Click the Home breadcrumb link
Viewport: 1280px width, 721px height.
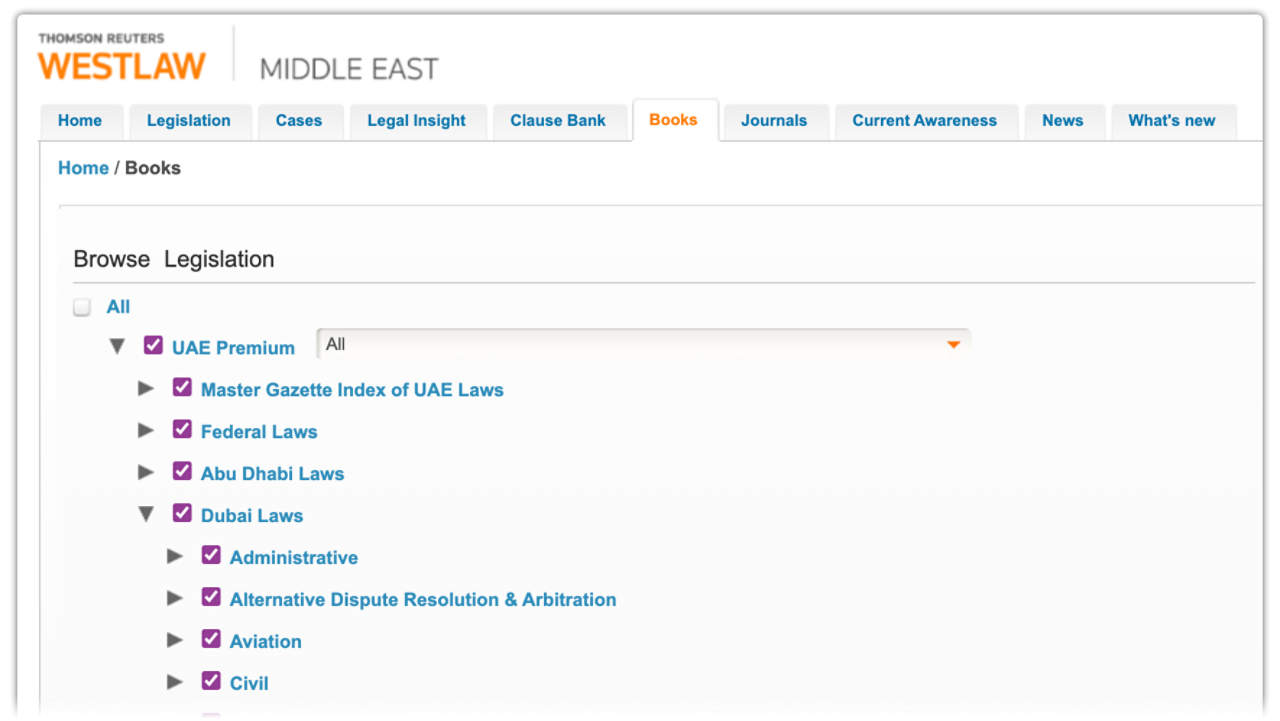point(83,168)
